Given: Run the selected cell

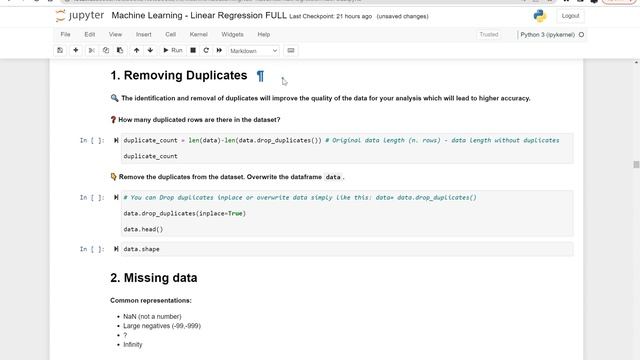Looking at the screenshot, I should pyautogui.click(x=173, y=50).
